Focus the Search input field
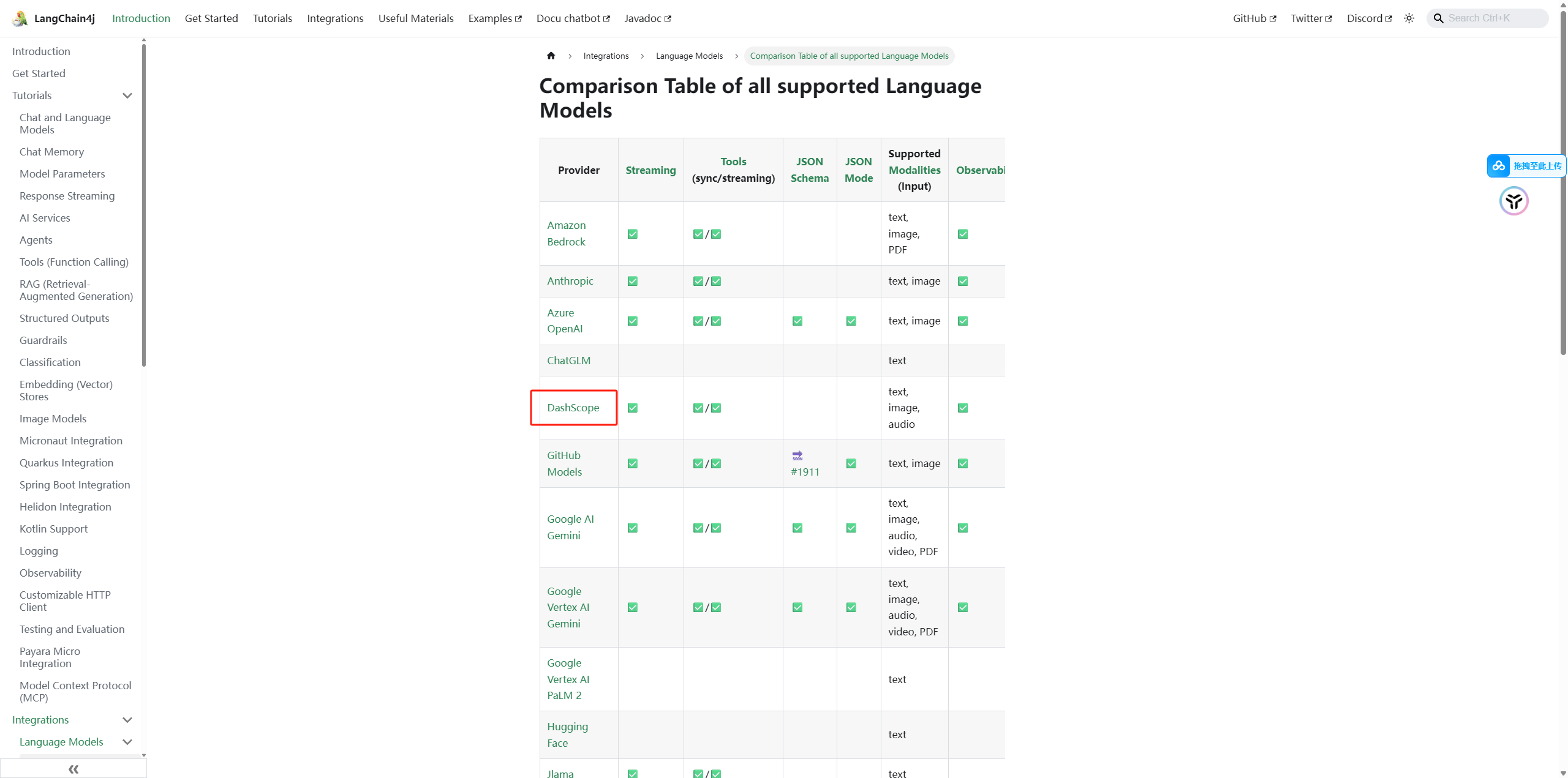Viewport: 1568px width, 778px height. click(1488, 18)
